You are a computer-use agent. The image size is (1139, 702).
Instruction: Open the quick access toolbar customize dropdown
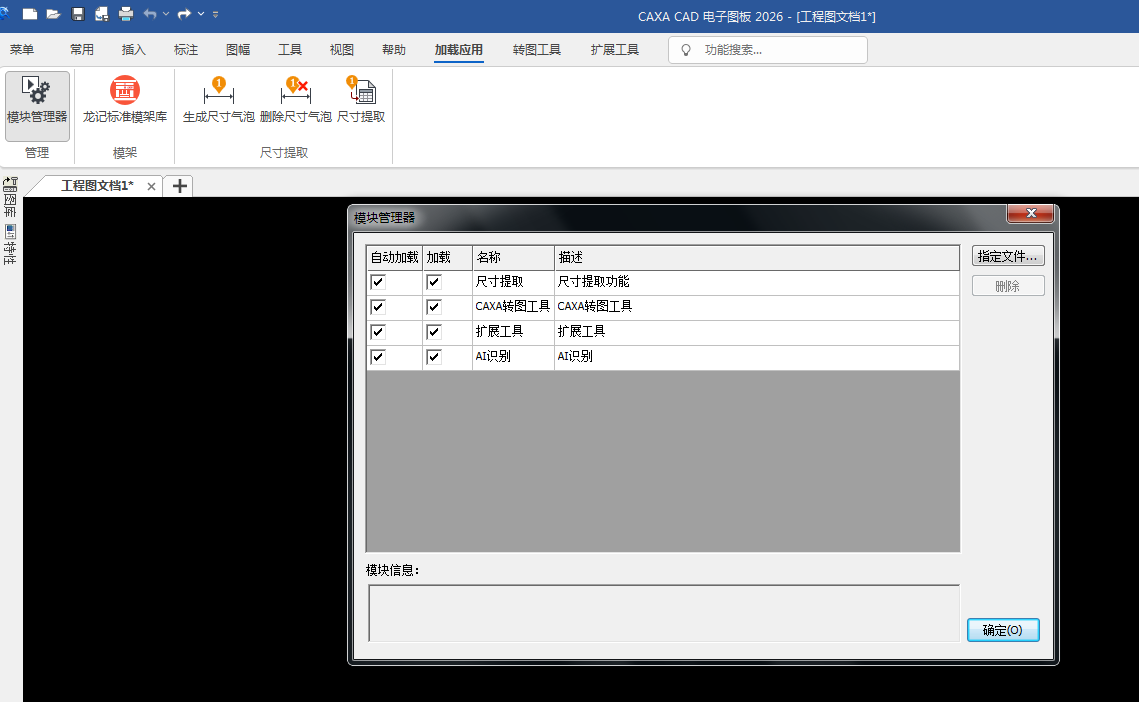pyautogui.click(x=214, y=14)
